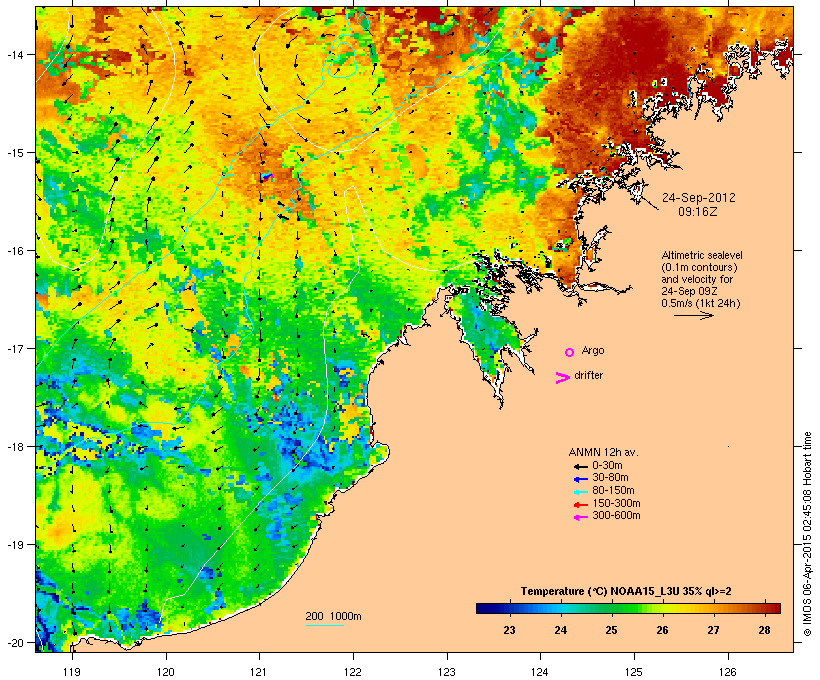Click the '200 1000m' isobath label
Image resolution: width=820 pixels, height=680 pixels.
pyautogui.click(x=333, y=616)
